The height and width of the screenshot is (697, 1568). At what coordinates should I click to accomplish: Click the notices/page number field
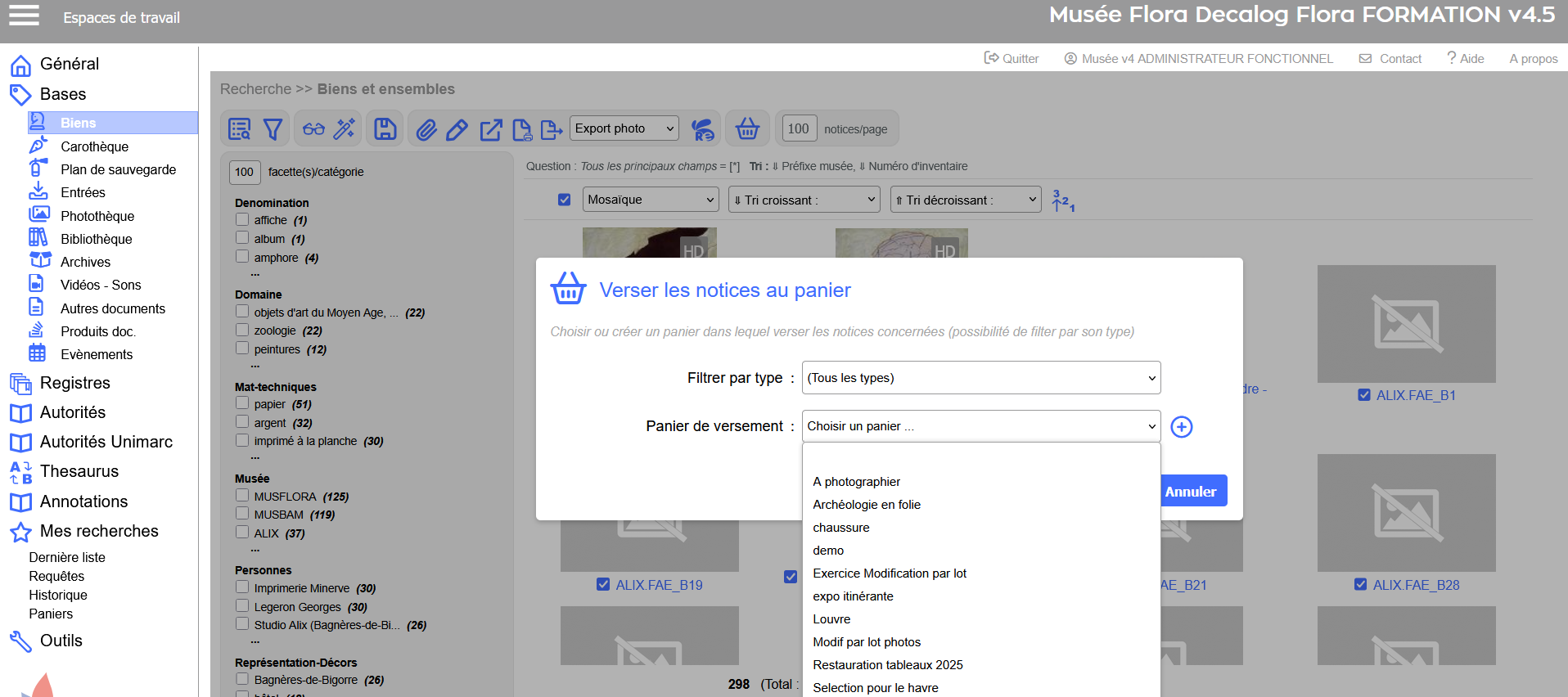click(x=798, y=128)
